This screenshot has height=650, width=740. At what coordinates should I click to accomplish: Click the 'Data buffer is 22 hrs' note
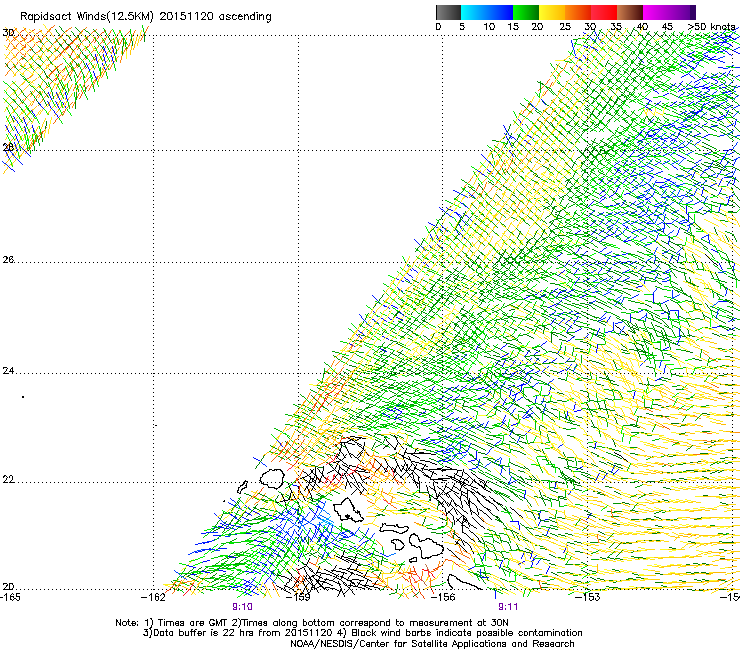pyautogui.click(x=240, y=633)
